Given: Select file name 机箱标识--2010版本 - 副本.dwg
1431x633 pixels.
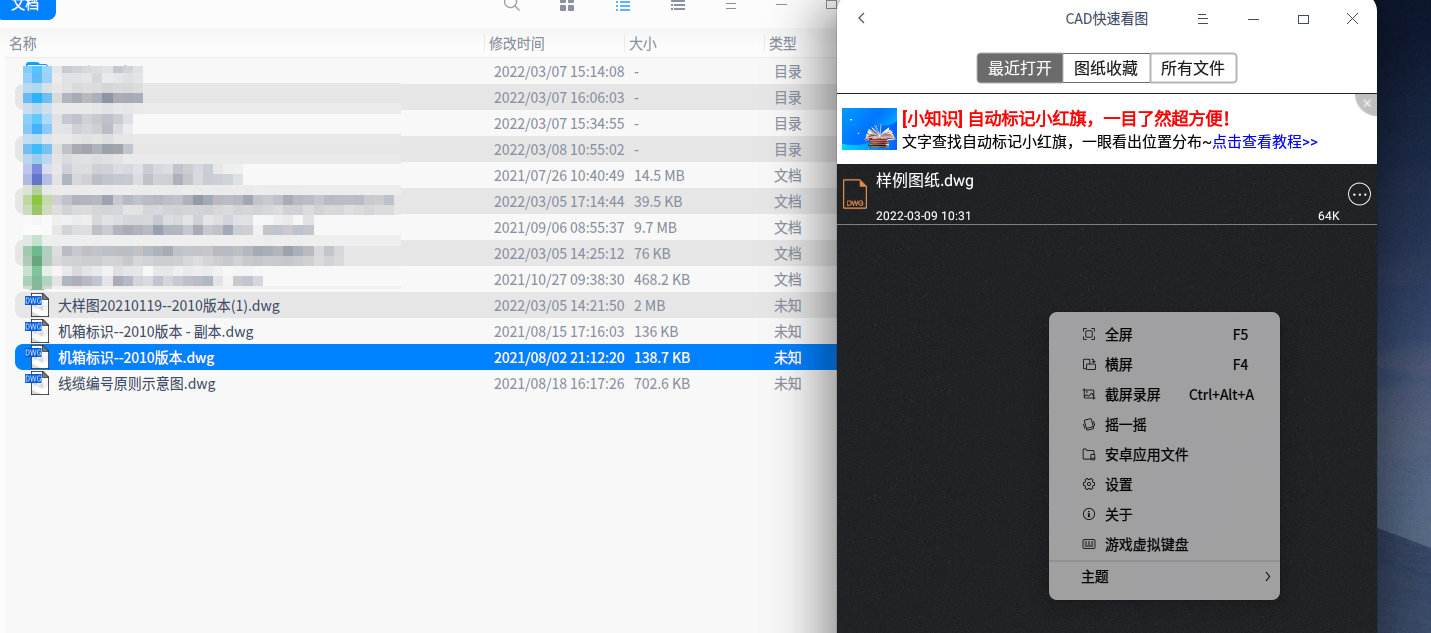Looking at the screenshot, I should pos(156,331).
